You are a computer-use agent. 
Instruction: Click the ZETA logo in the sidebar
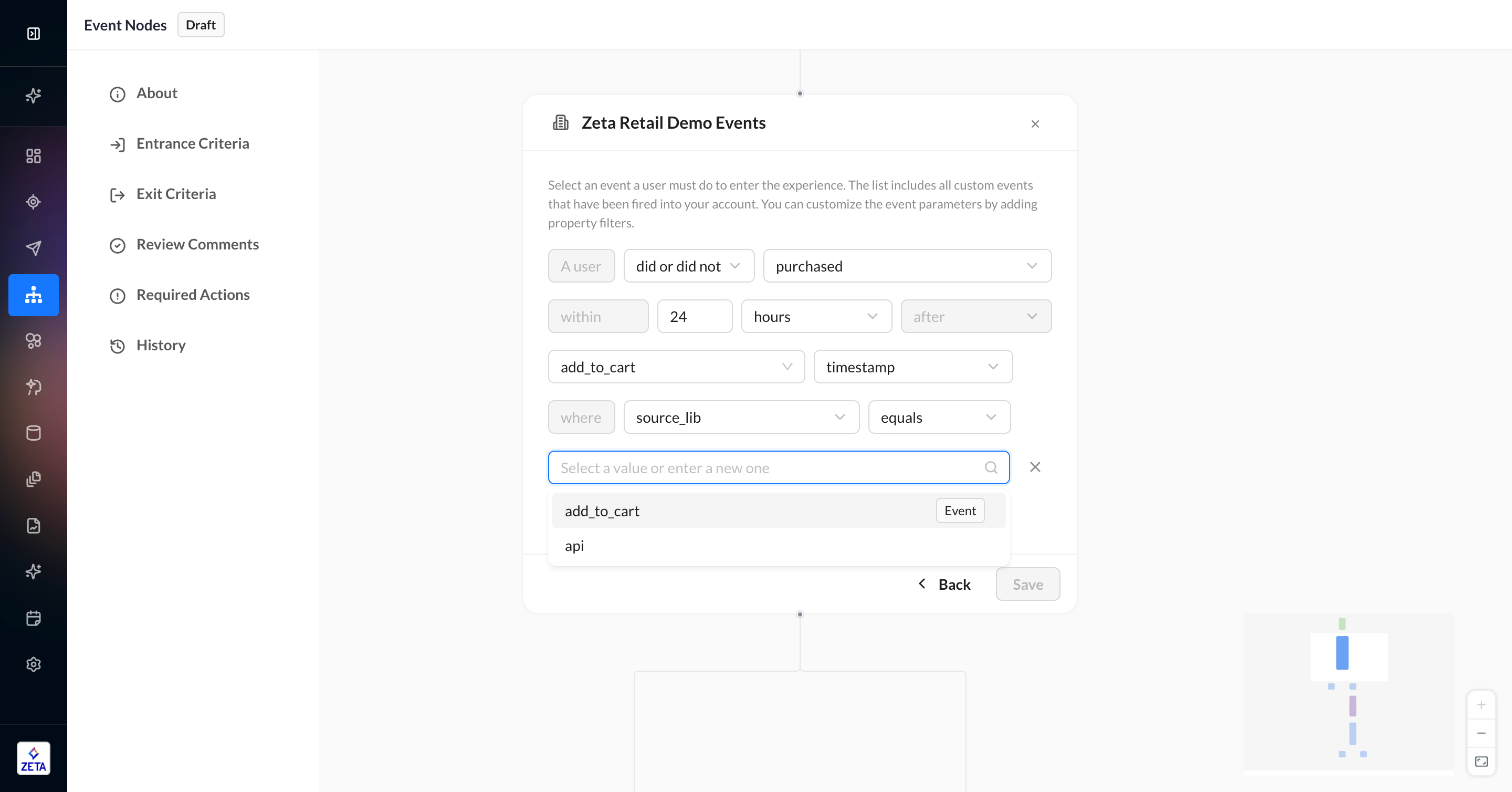[34, 758]
